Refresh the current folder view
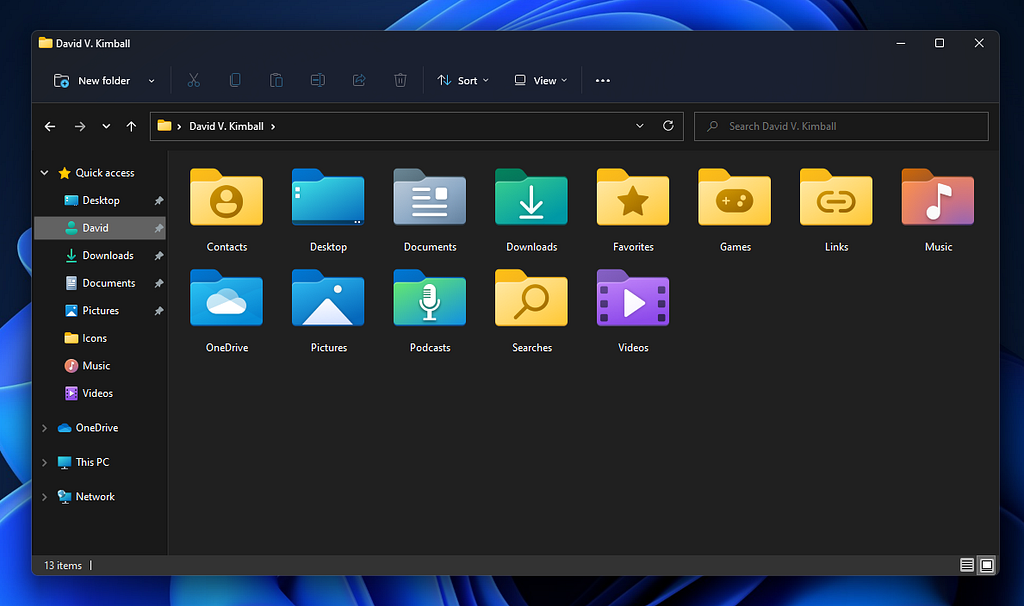This screenshot has width=1024, height=606. pyautogui.click(x=668, y=125)
